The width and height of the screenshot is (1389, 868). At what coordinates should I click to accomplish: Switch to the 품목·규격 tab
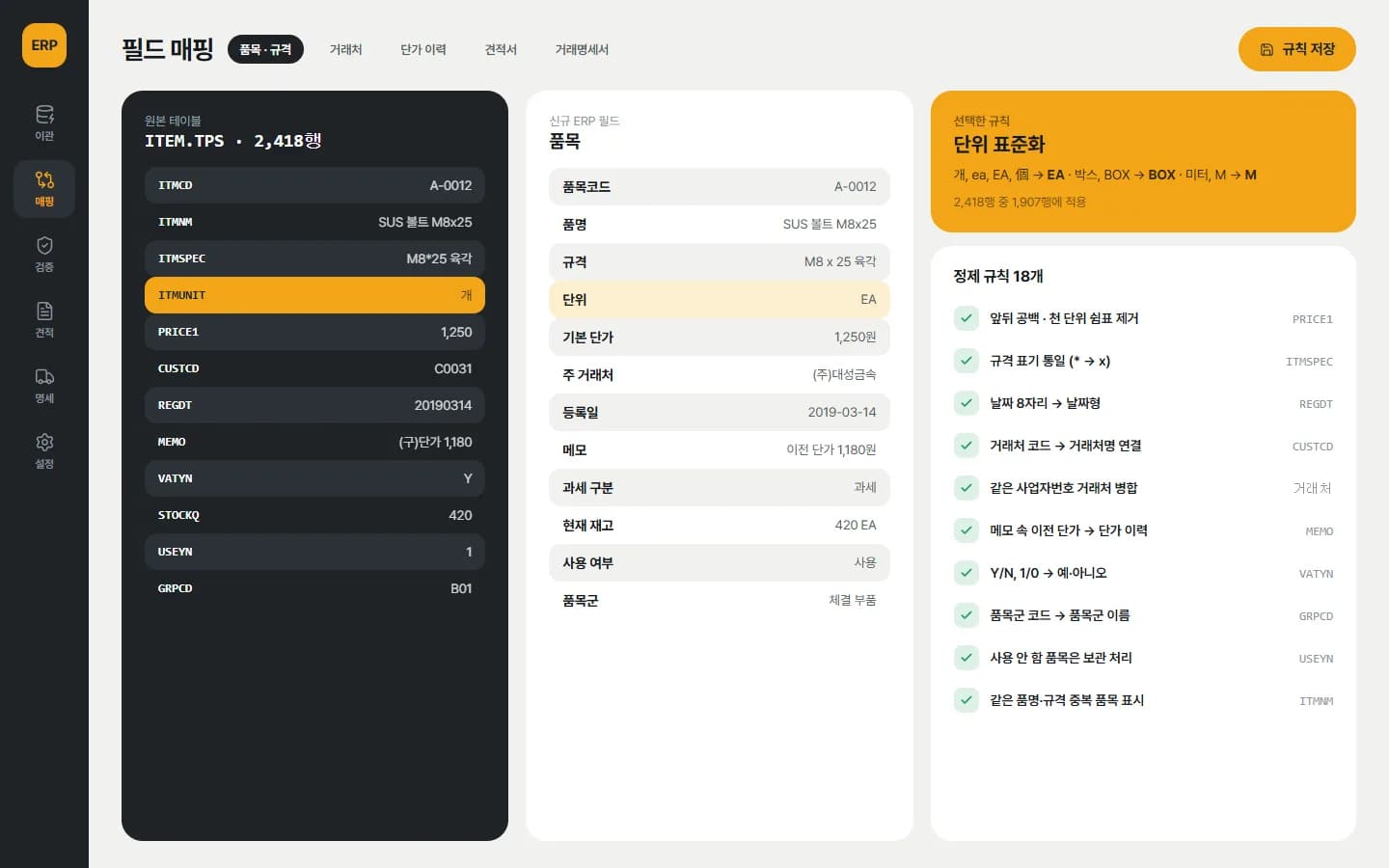coord(265,49)
